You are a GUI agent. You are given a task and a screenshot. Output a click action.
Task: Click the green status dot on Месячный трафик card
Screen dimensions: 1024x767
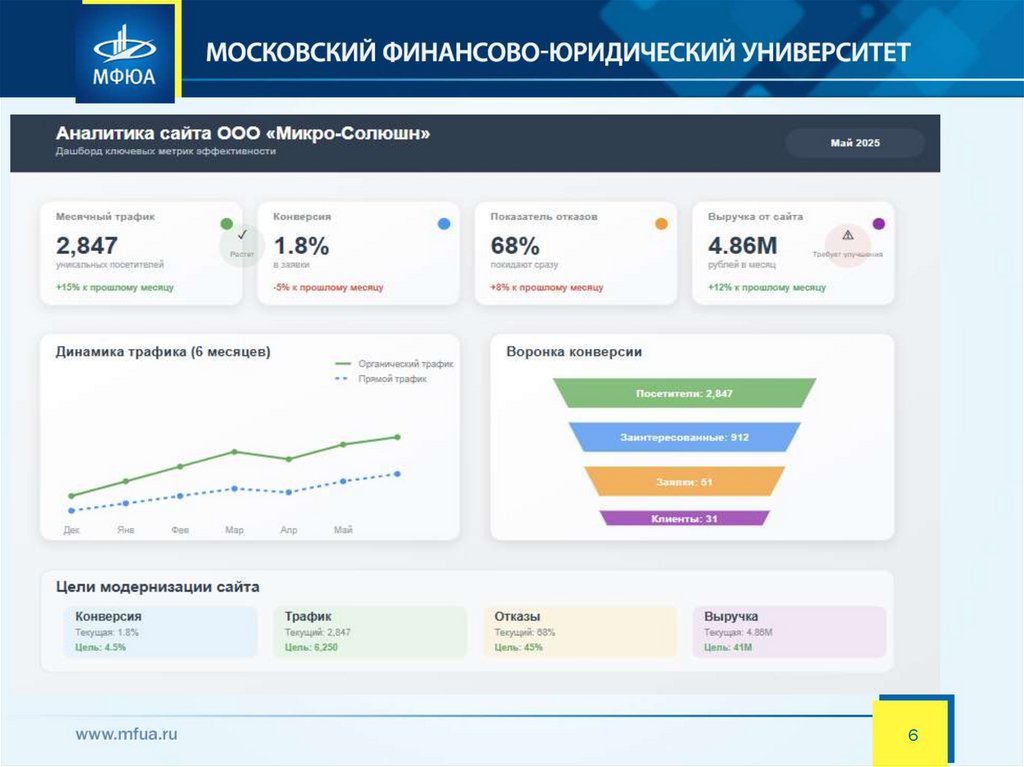pos(227,224)
